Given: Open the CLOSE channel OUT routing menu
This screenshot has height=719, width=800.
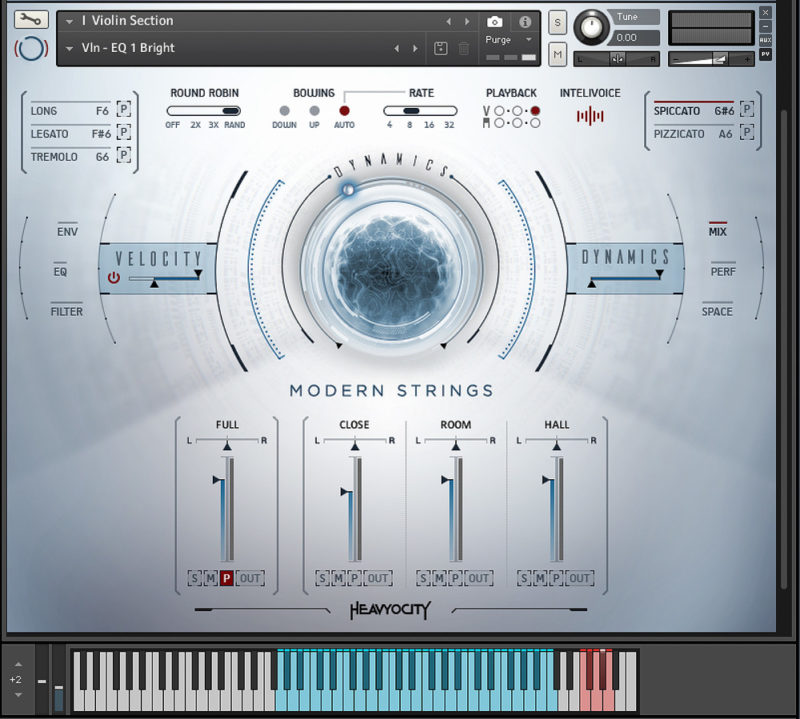Looking at the screenshot, I should (x=378, y=578).
